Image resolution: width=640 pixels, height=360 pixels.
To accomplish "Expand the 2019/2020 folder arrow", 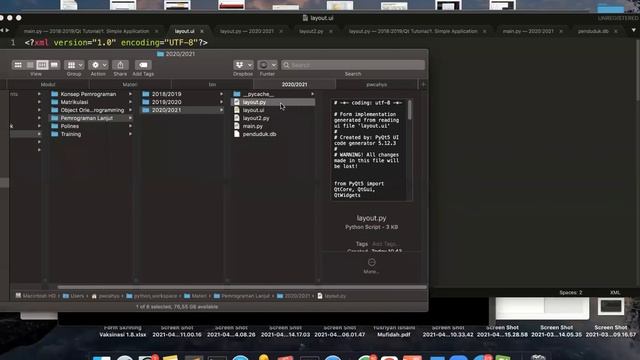I will (222, 102).
